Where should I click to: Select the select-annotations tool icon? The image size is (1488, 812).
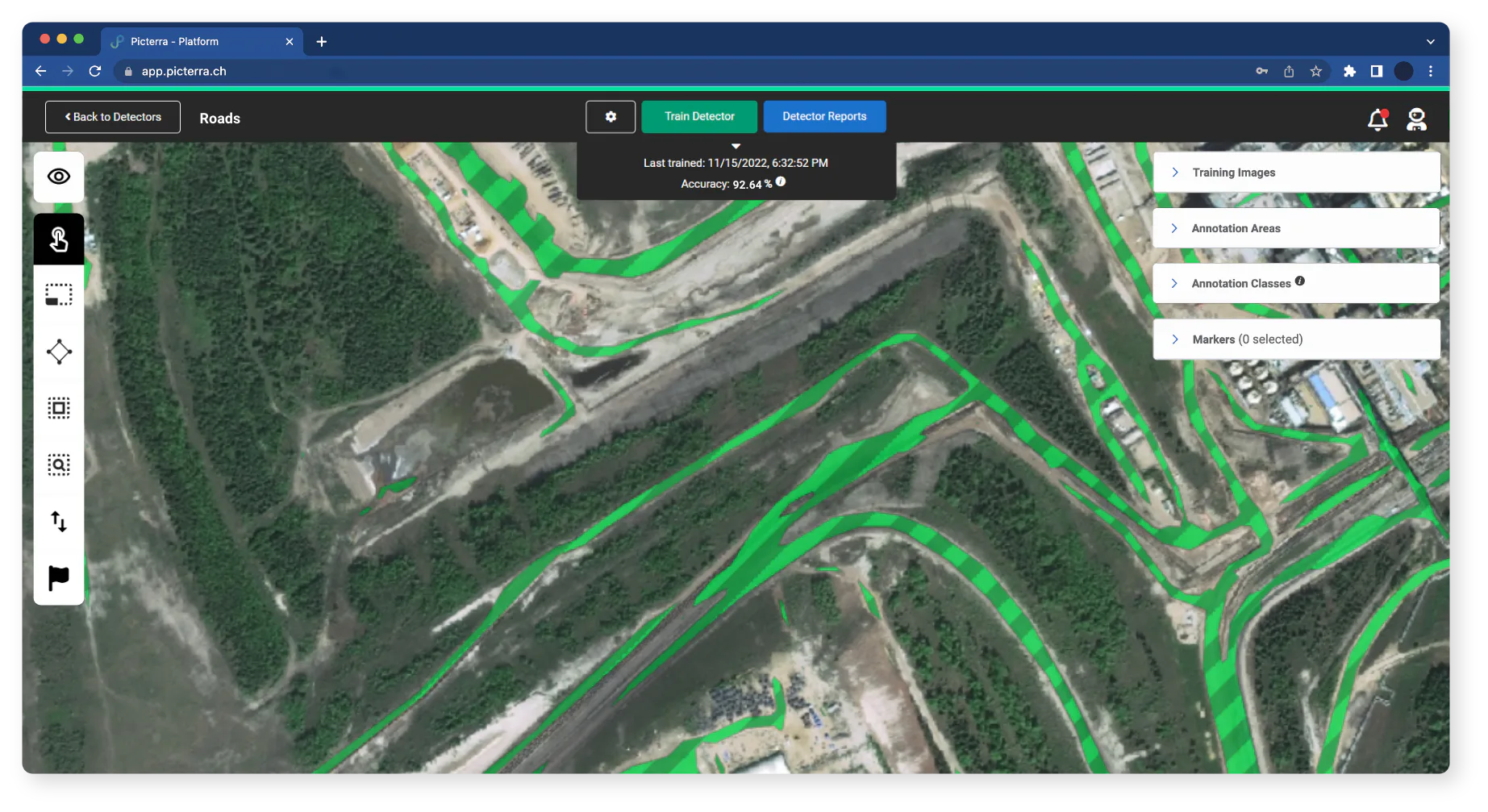pyautogui.click(x=59, y=408)
